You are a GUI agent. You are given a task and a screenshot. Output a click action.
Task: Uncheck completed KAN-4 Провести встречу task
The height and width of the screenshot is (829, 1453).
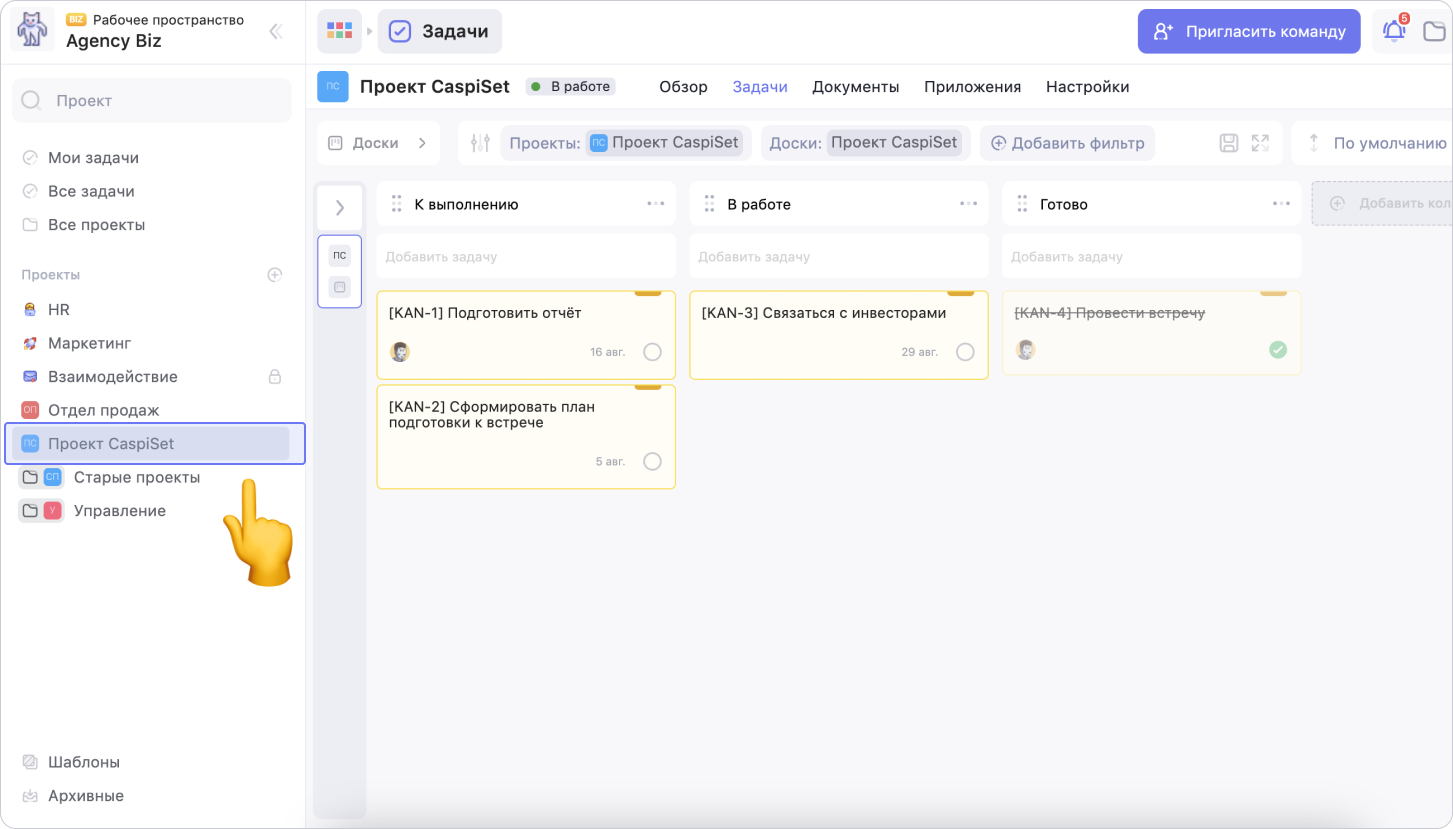point(1278,350)
